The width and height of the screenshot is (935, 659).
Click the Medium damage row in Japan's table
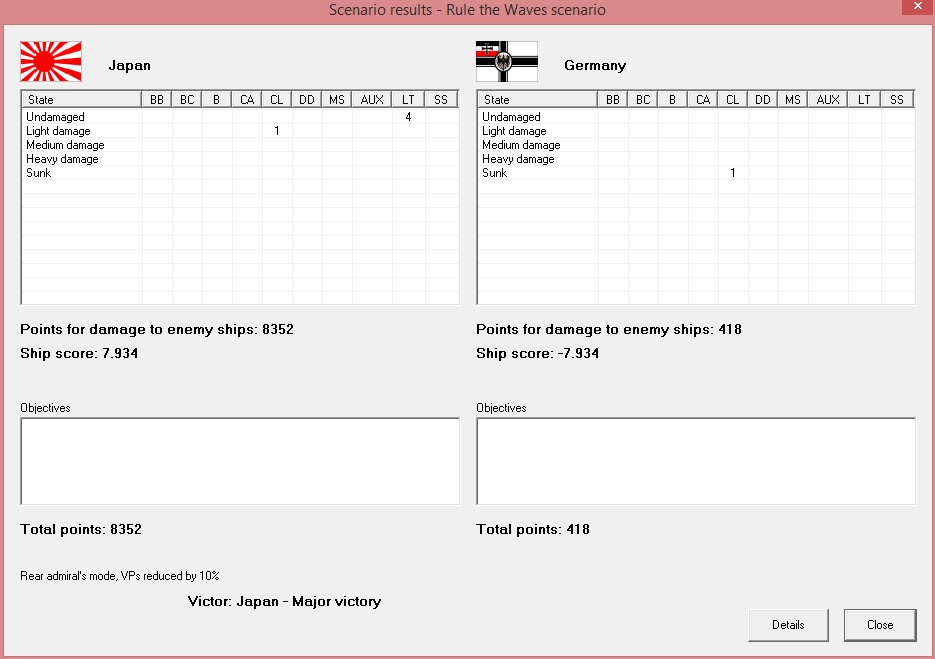[x=240, y=145]
